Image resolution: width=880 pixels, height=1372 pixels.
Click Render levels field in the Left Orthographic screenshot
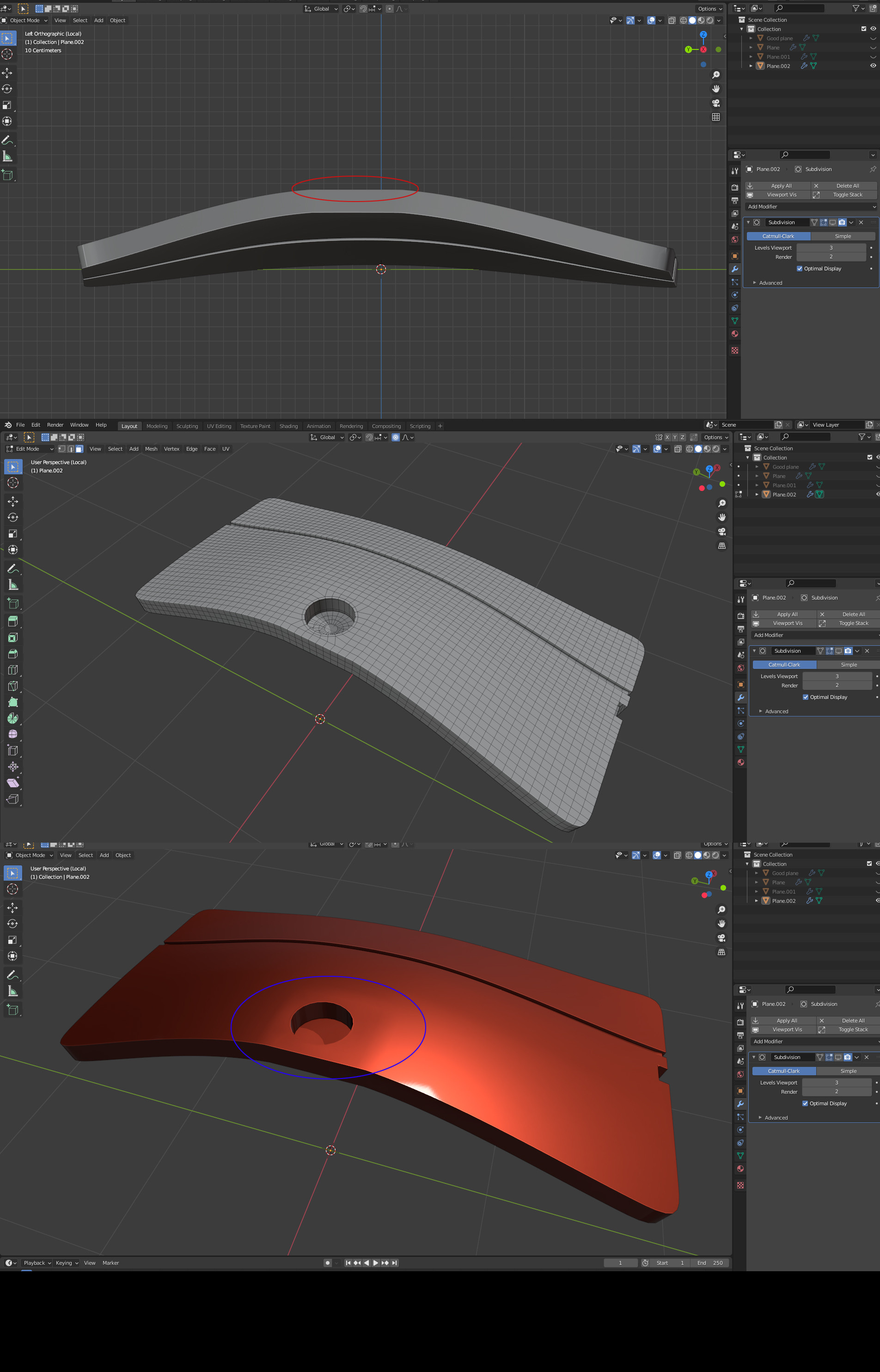pos(831,257)
